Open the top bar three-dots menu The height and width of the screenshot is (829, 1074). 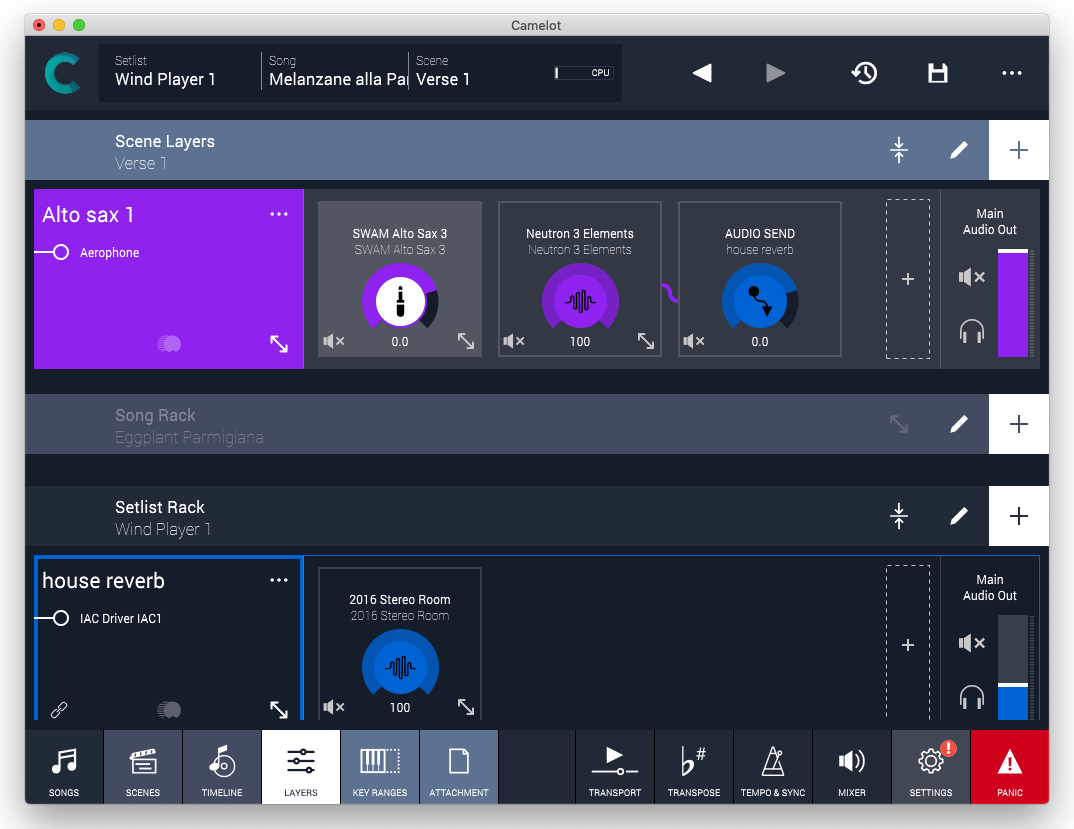[1012, 73]
